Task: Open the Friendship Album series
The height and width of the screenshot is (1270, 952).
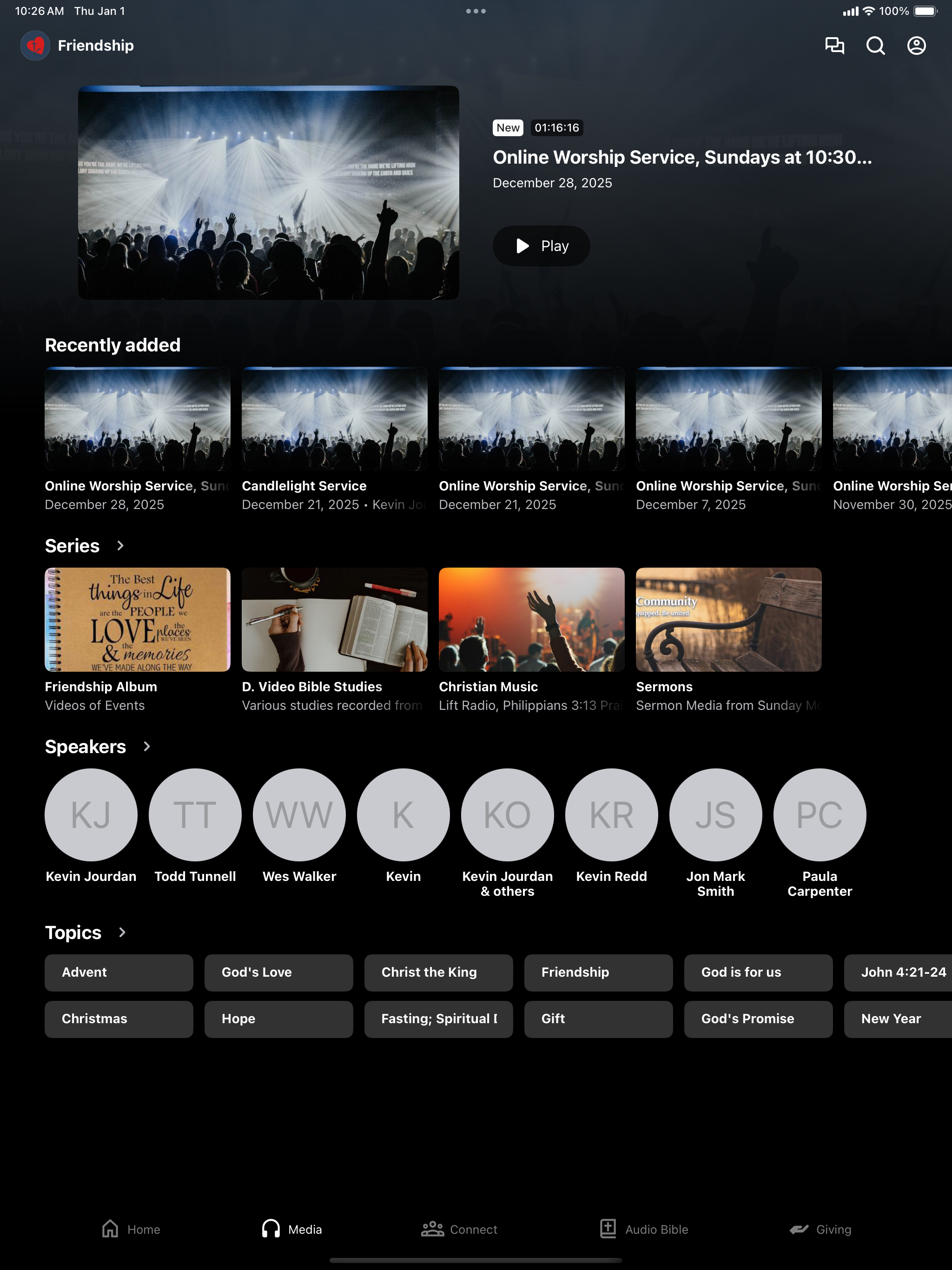Action: pyautogui.click(x=137, y=640)
